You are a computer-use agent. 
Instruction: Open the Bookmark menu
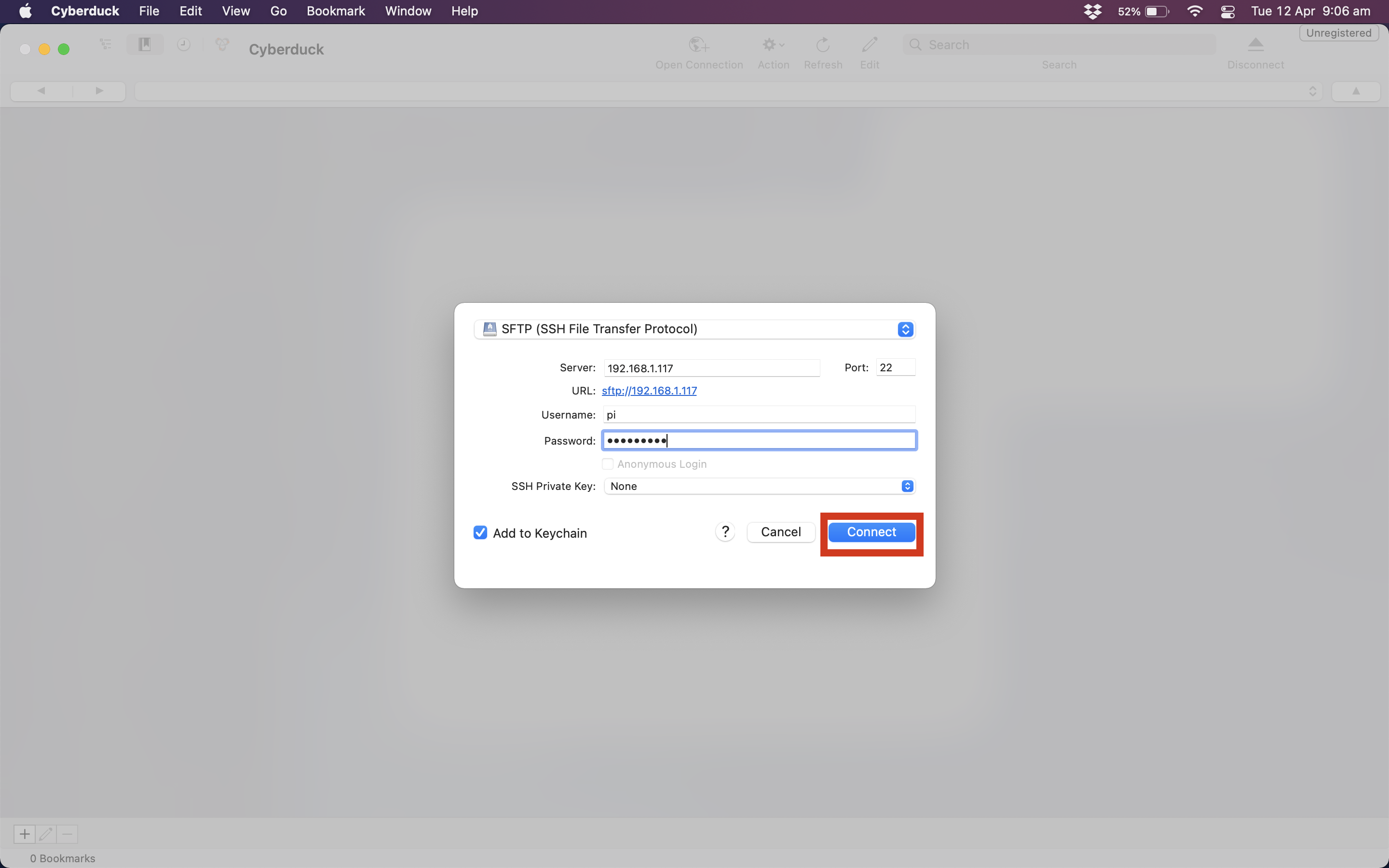336,11
